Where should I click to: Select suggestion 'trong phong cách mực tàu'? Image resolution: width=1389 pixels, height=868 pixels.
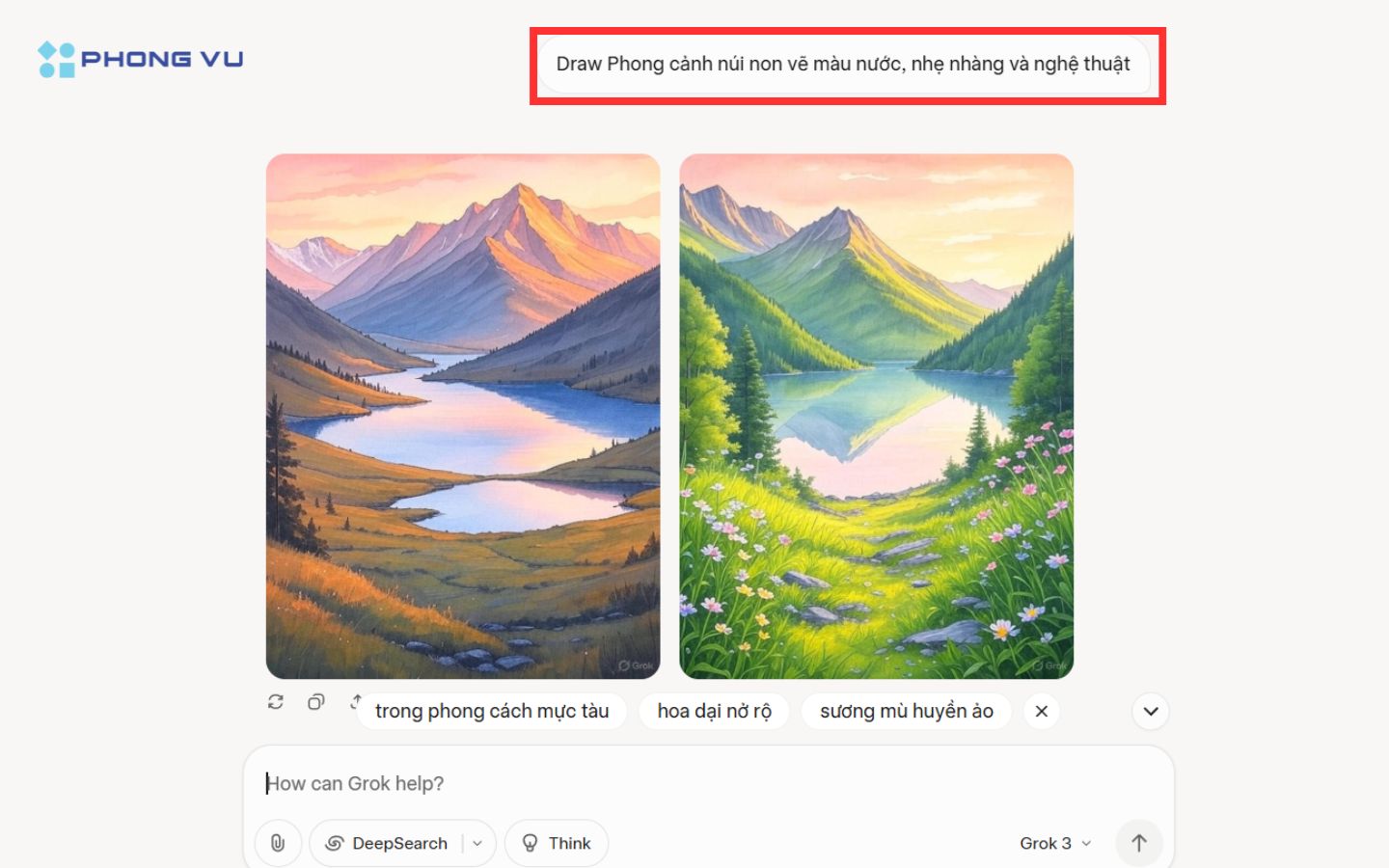[x=492, y=712]
